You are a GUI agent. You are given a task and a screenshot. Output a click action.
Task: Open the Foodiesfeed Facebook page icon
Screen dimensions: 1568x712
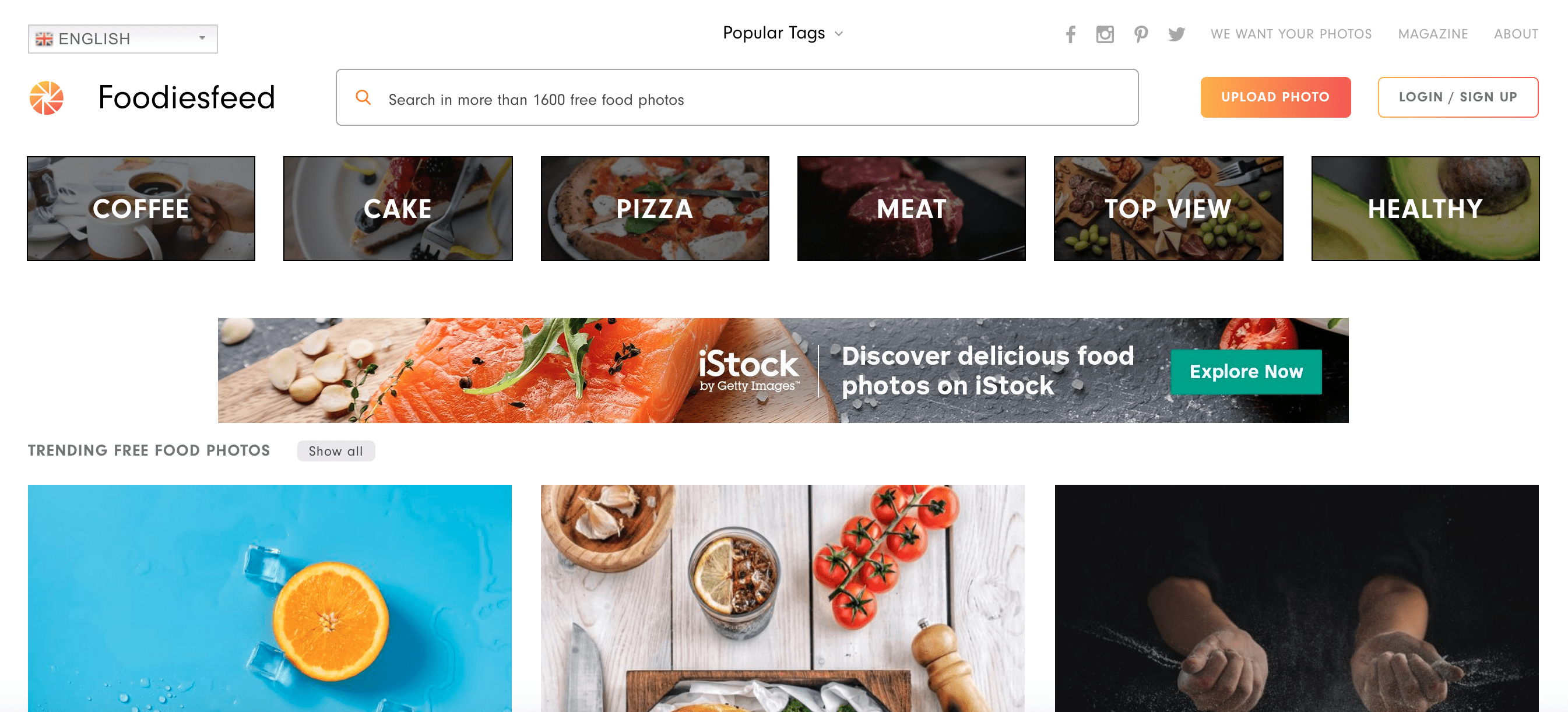(x=1070, y=34)
